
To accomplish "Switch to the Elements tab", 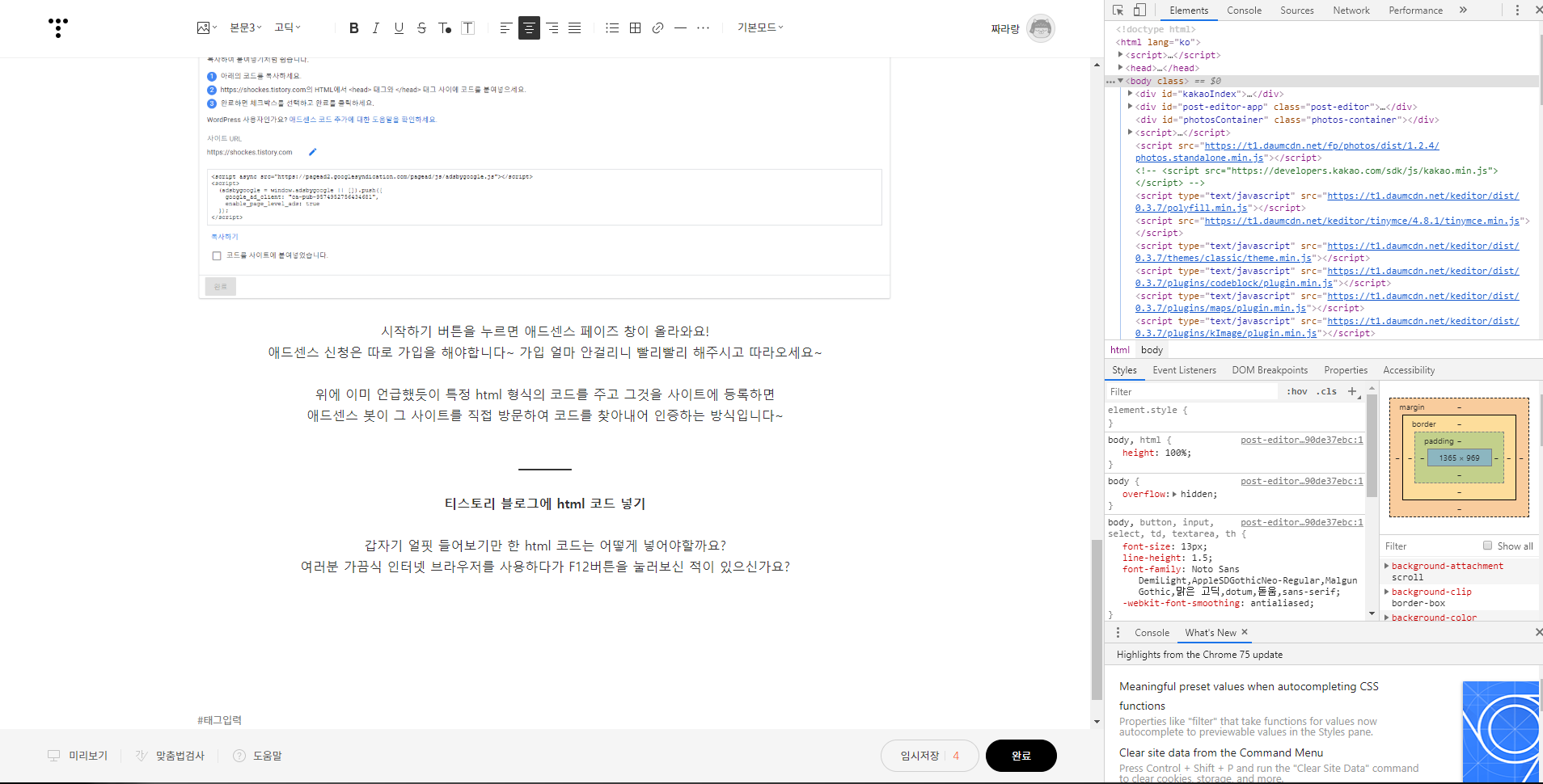I will pyautogui.click(x=1189, y=11).
